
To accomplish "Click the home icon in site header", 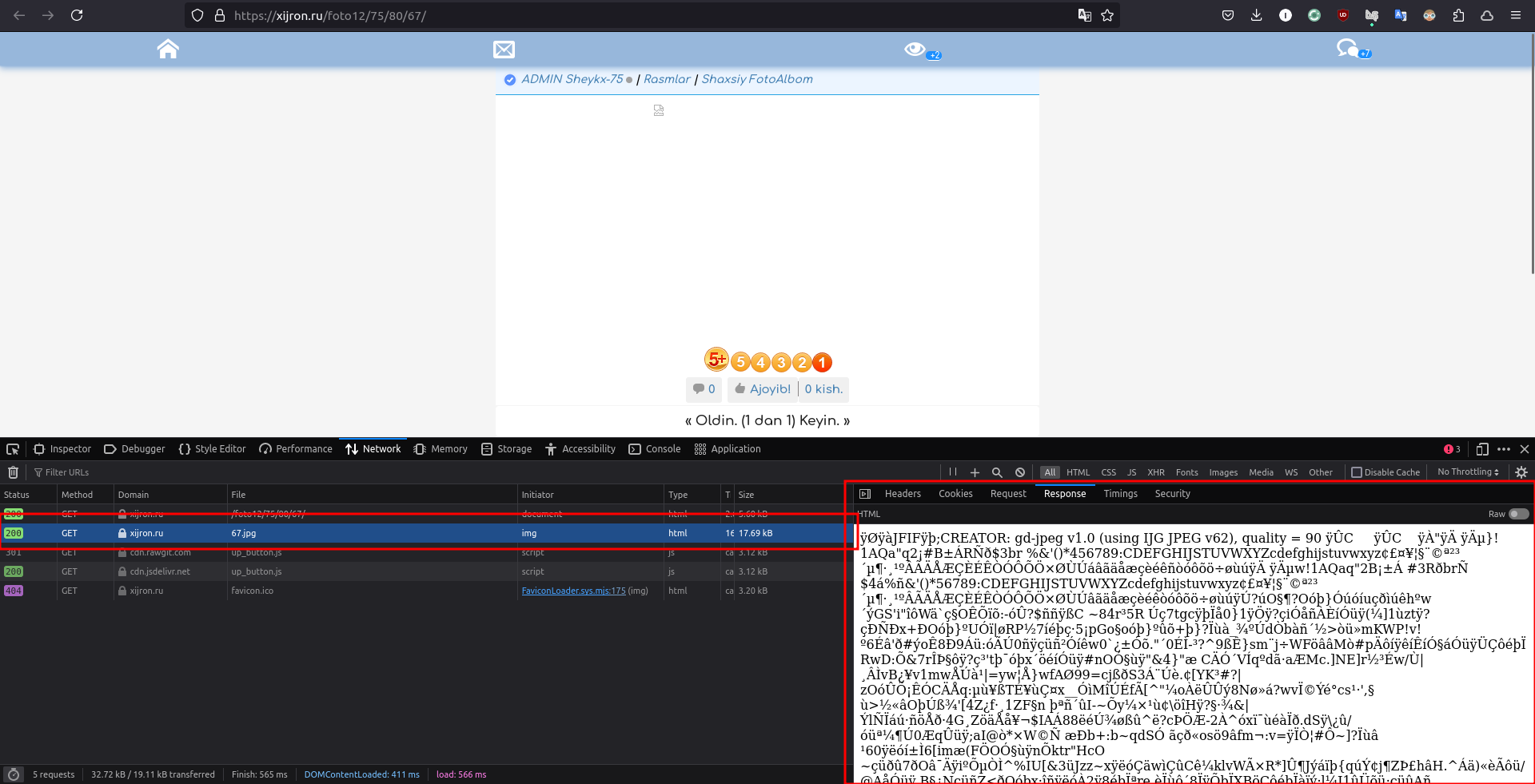I will [x=168, y=50].
